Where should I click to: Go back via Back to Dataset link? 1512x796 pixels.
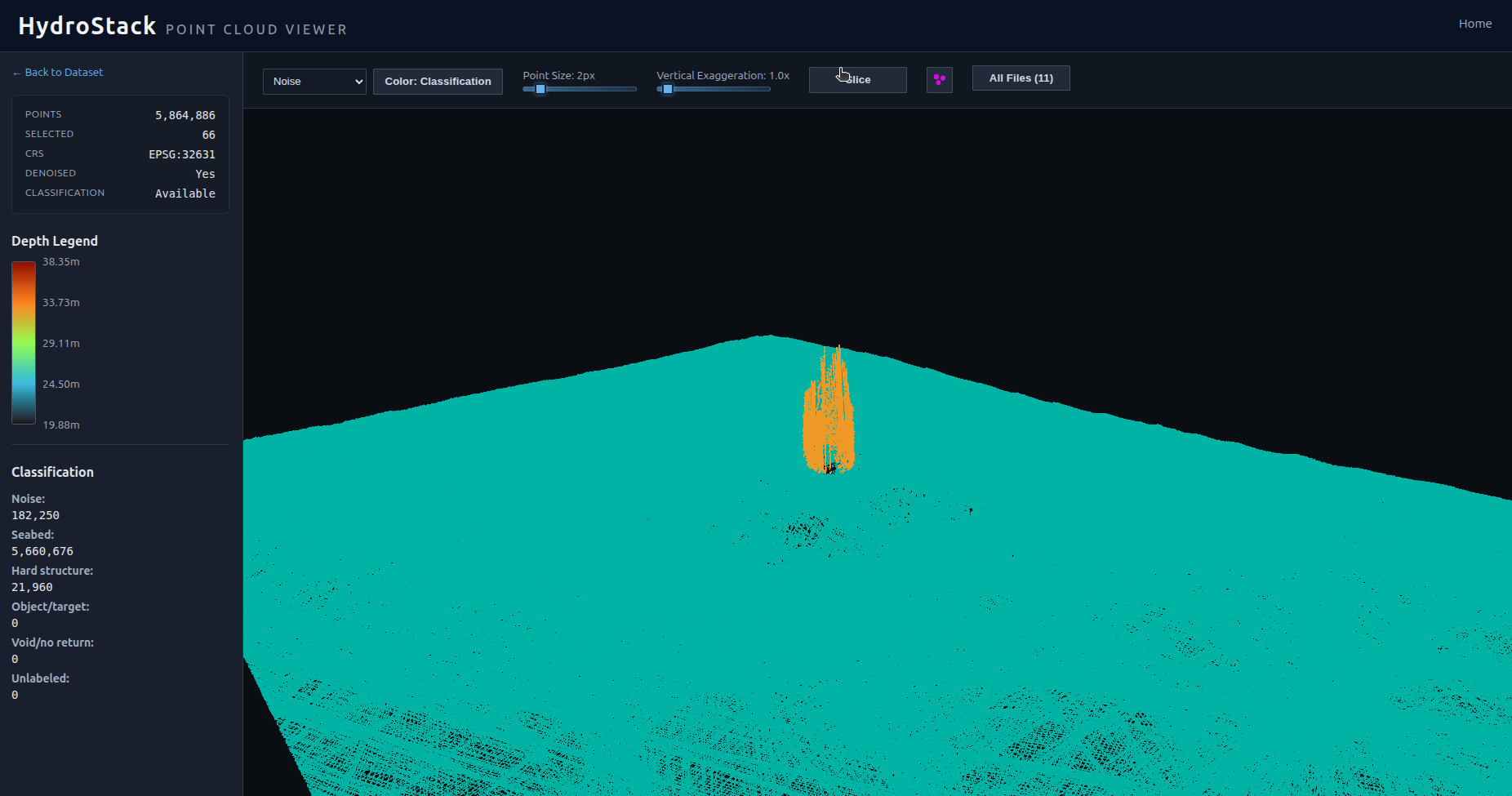click(x=58, y=73)
